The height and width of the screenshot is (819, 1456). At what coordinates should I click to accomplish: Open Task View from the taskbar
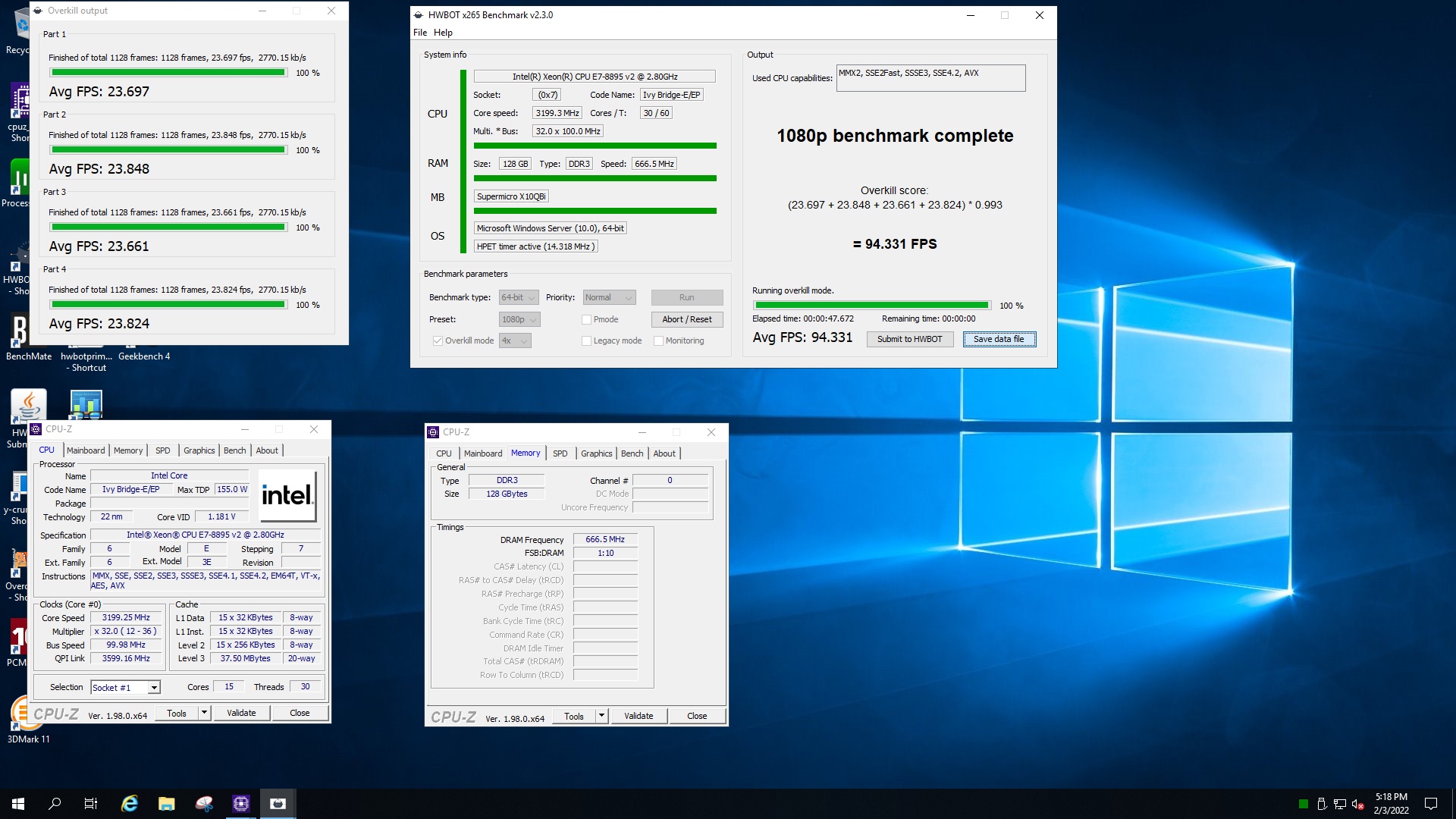(91, 804)
